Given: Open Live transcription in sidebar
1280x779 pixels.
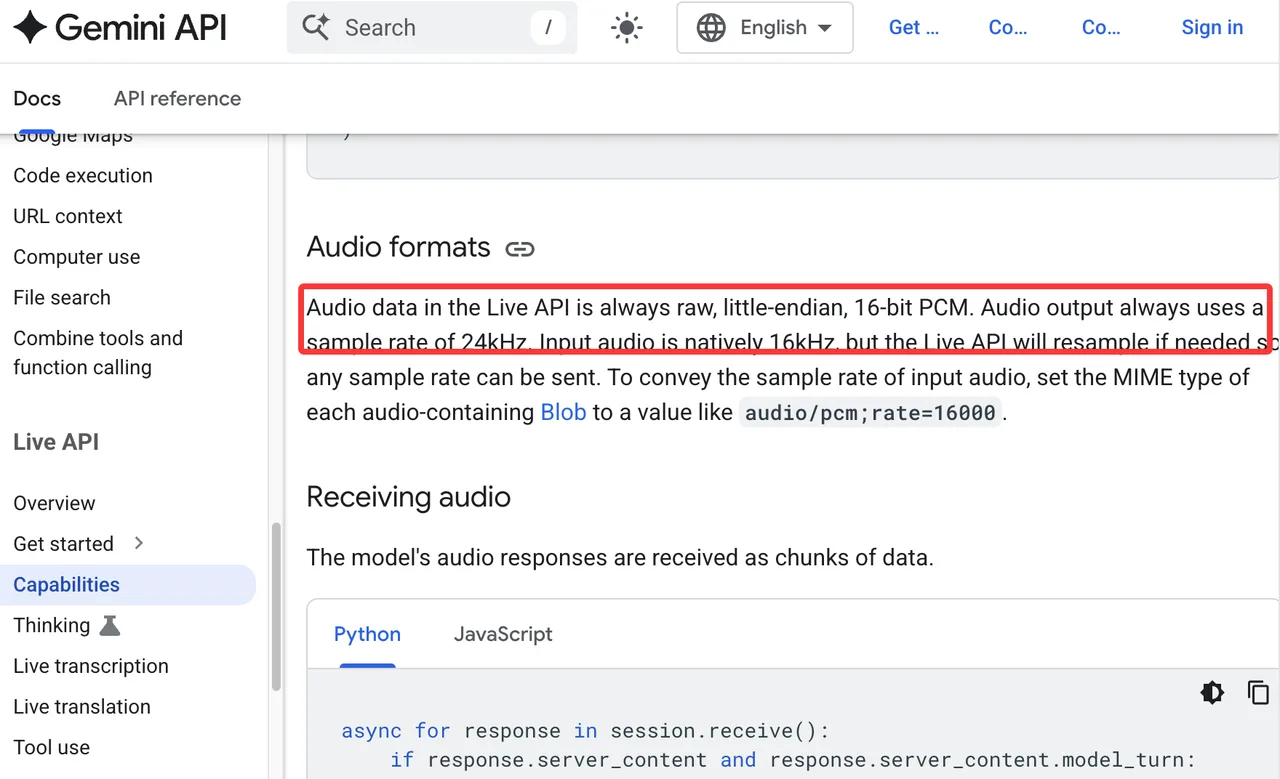Looking at the screenshot, I should [x=91, y=666].
